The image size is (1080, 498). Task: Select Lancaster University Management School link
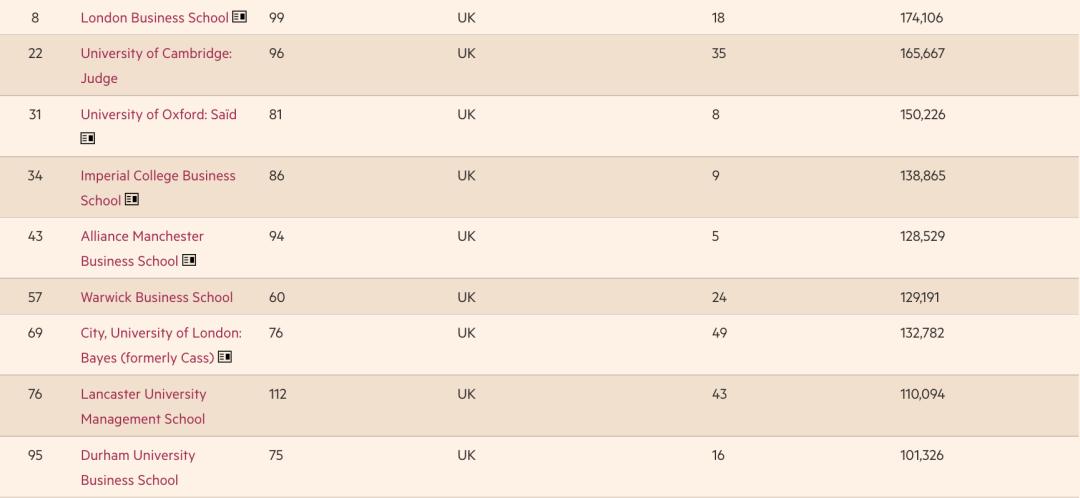[143, 406]
